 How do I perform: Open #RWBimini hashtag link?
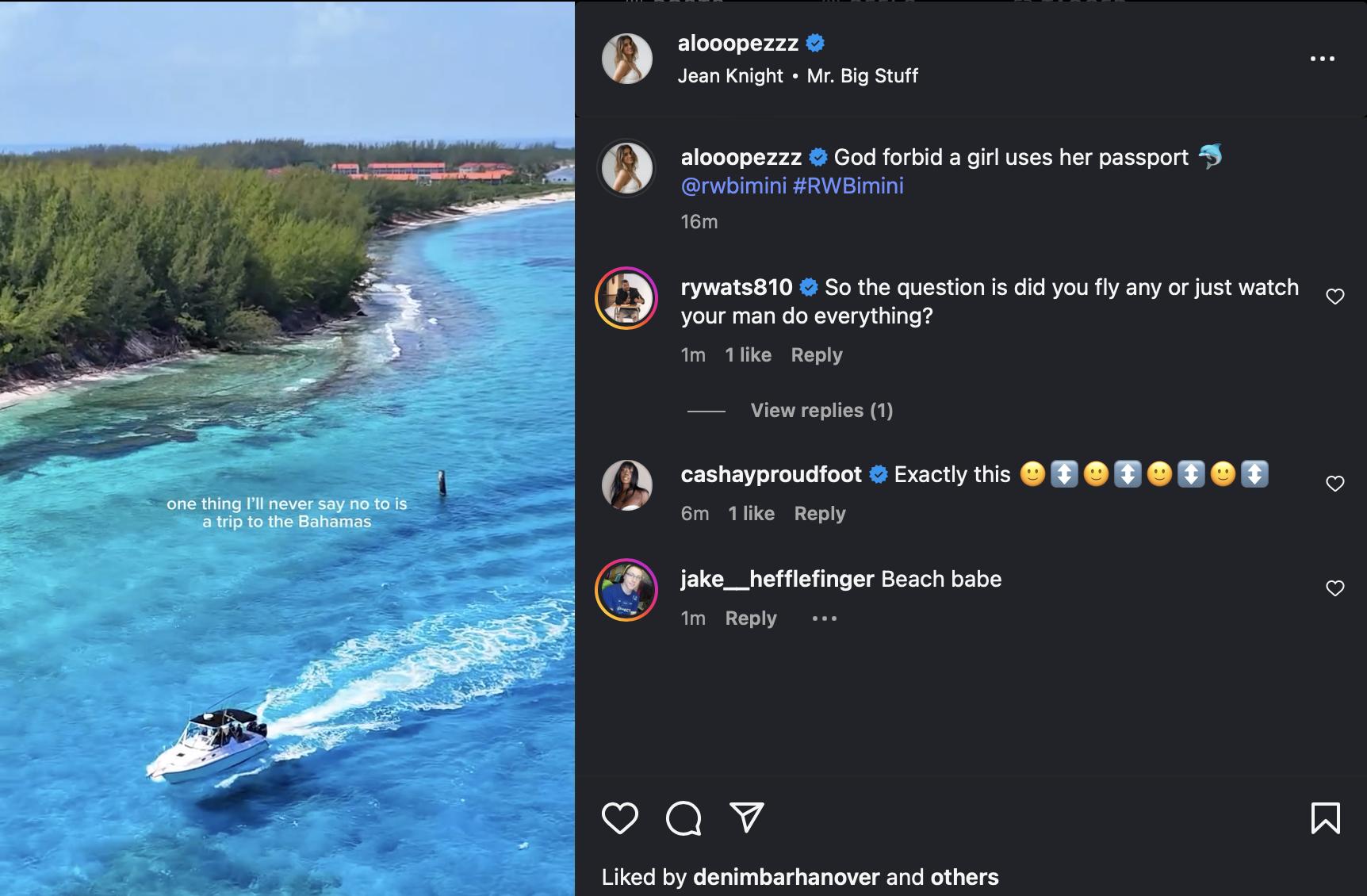[848, 186]
